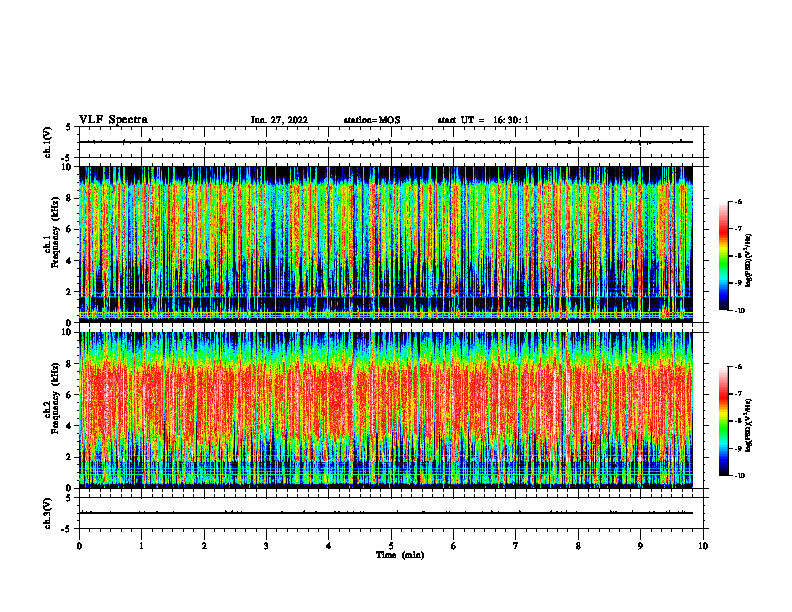Click the "10" kHz tick of ch.2 frequency axis
The image size is (792, 612).
coord(67,332)
